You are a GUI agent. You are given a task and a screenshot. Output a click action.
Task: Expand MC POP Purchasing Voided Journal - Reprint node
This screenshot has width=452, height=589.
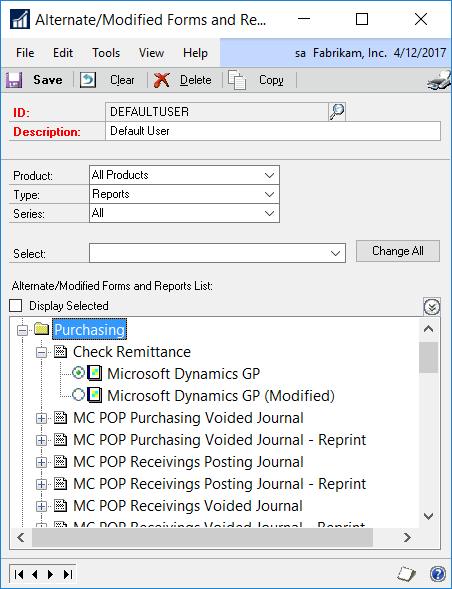(41, 440)
